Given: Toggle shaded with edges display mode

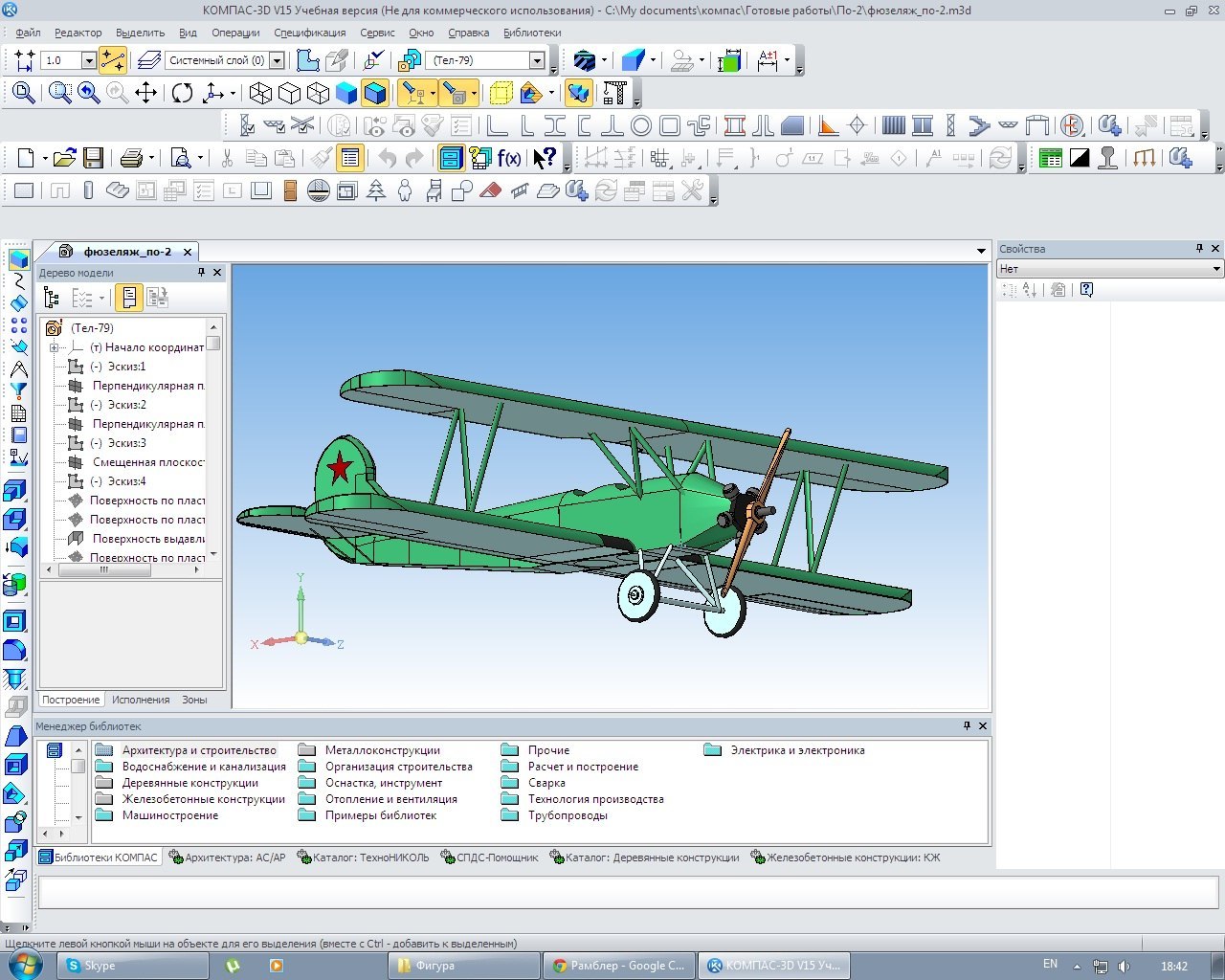Looking at the screenshot, I should (x=375, y=93).
